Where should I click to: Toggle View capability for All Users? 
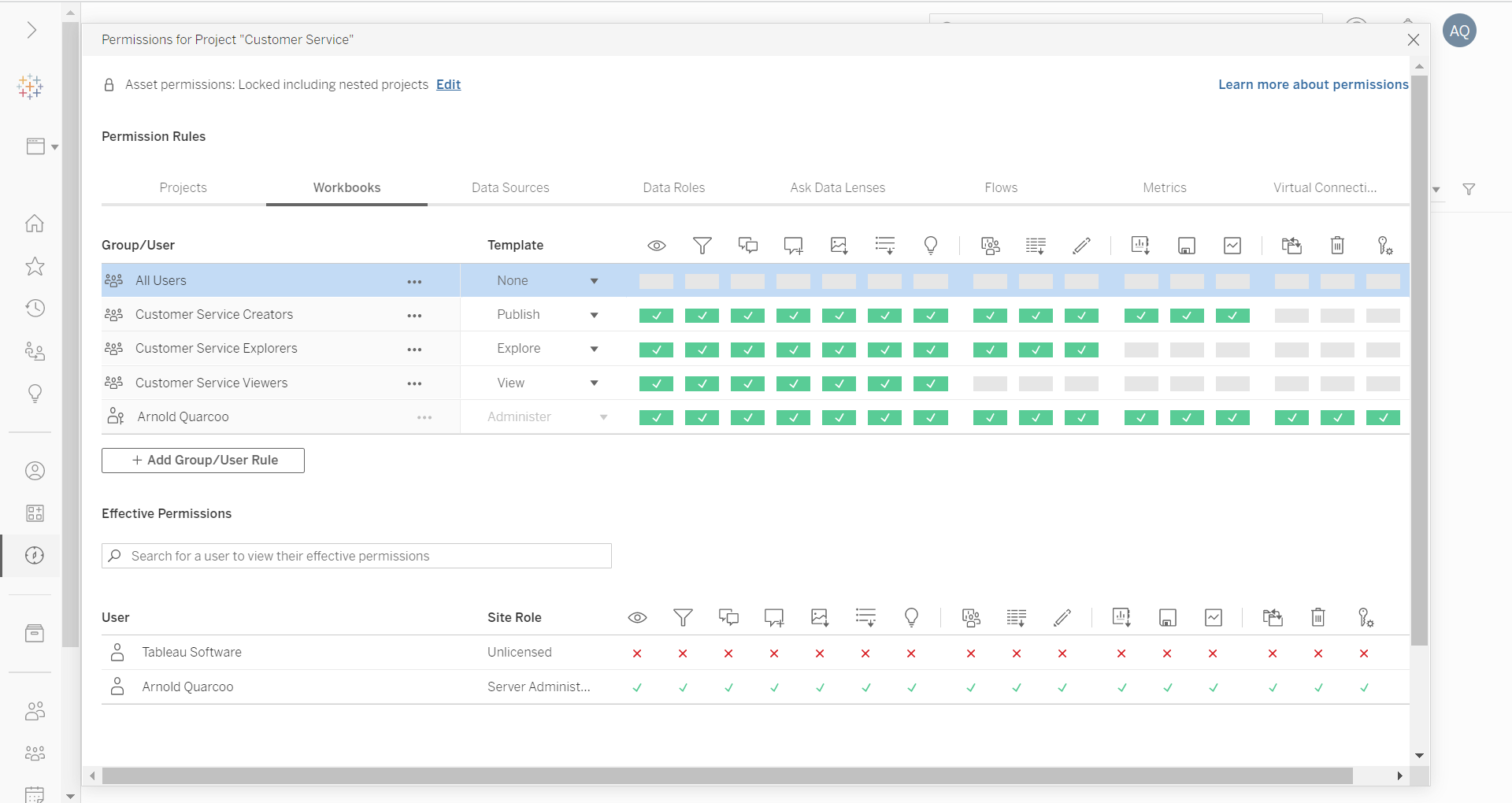[x=656, y=282]
